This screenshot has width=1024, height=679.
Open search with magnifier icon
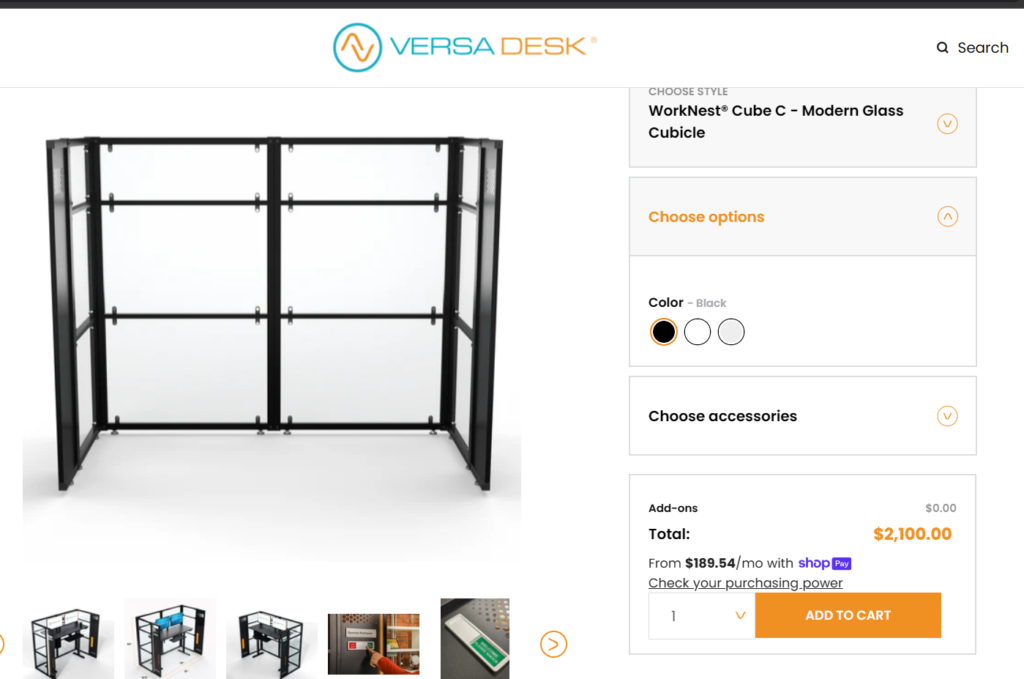pos(942,48)
